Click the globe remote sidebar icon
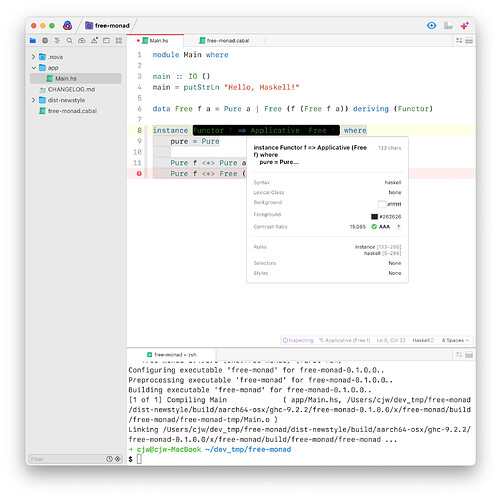This screenshot has width=501, height=499. coord(45,41)
